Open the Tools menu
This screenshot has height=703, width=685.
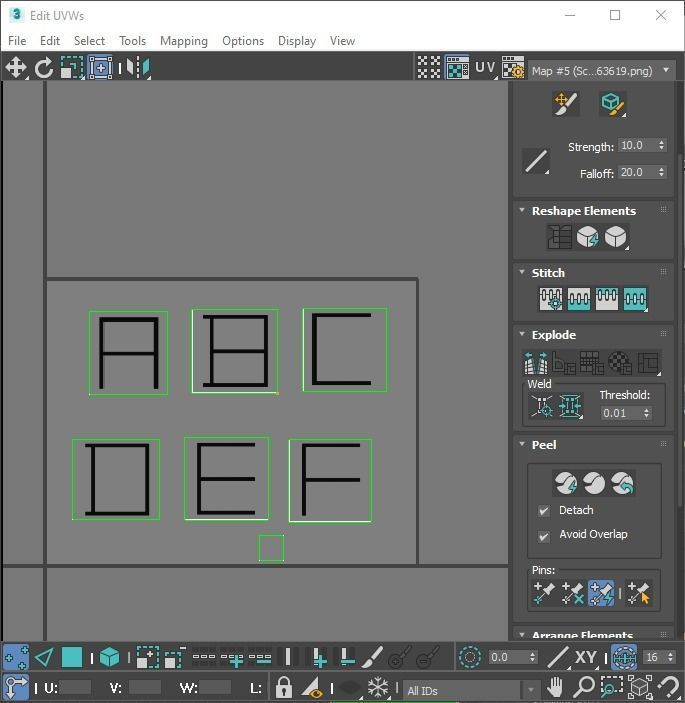pyautogui.click(x=132, y=41)
